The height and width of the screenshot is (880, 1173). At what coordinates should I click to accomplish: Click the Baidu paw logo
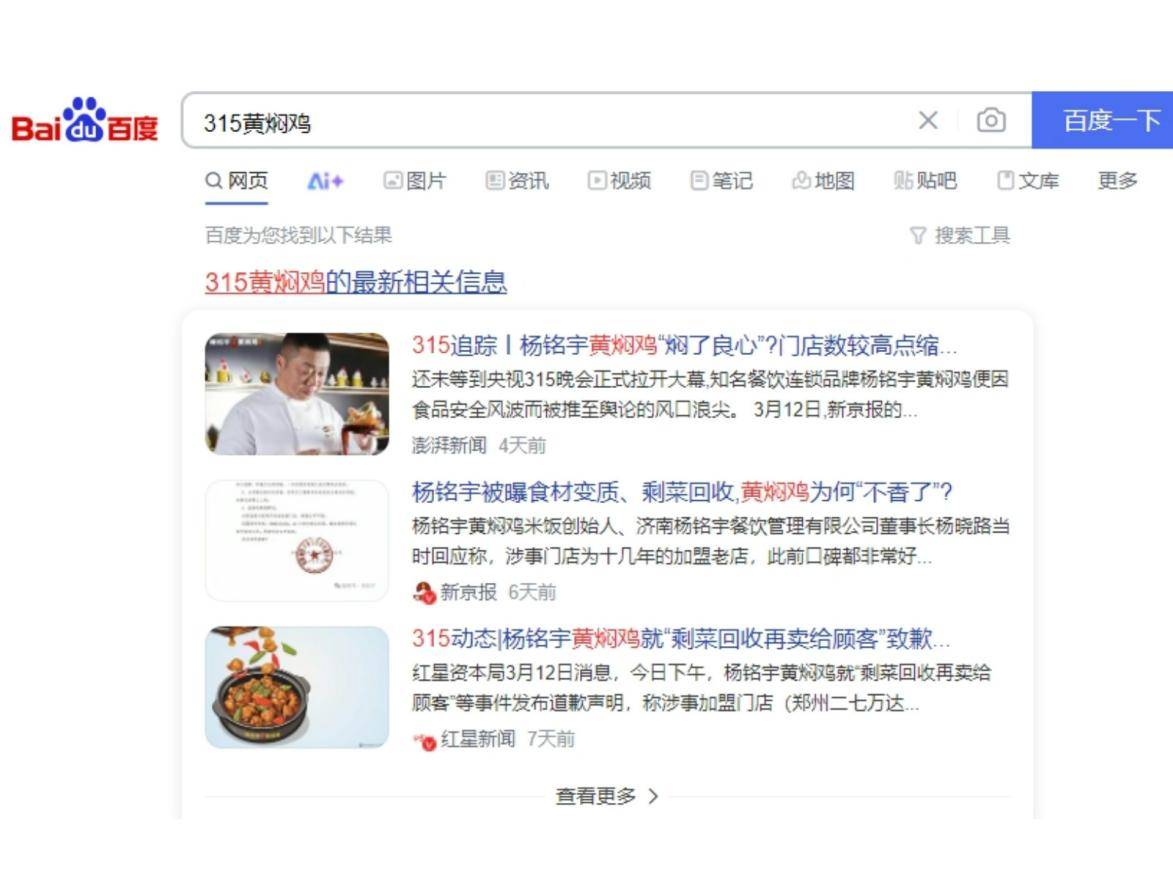coord(85,120)
